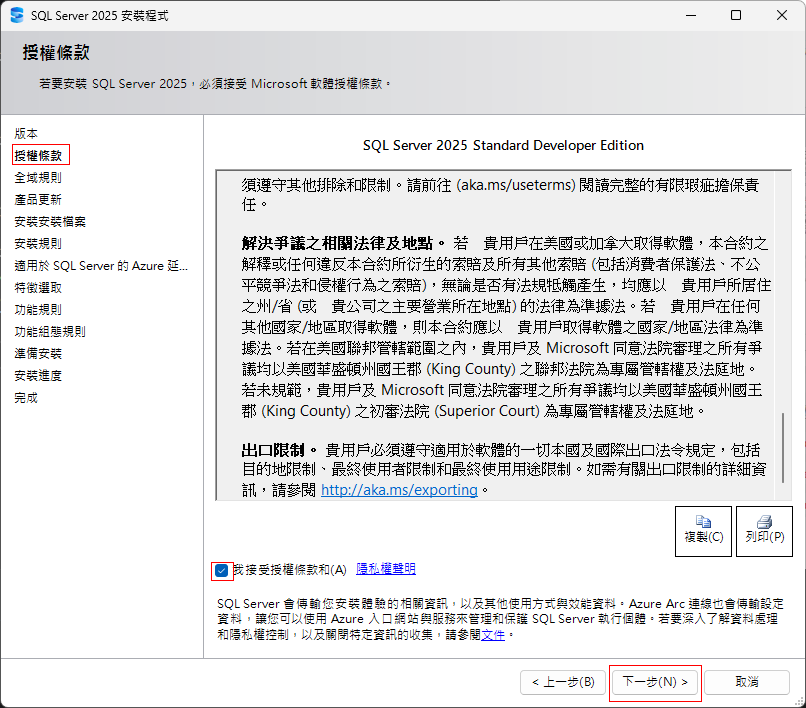Select the 特徵選取 step in the sidebar
806x708 pixels.
point(38,288)
